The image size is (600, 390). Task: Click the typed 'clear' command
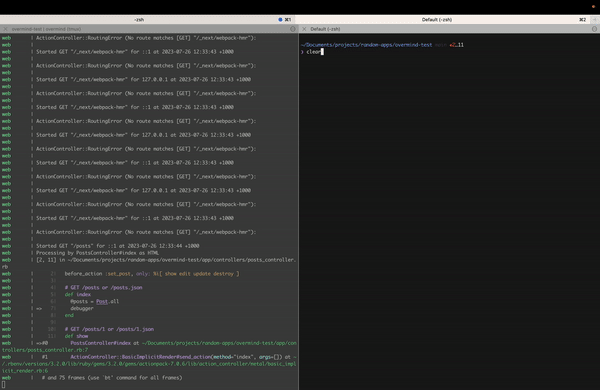pos(313,52)
